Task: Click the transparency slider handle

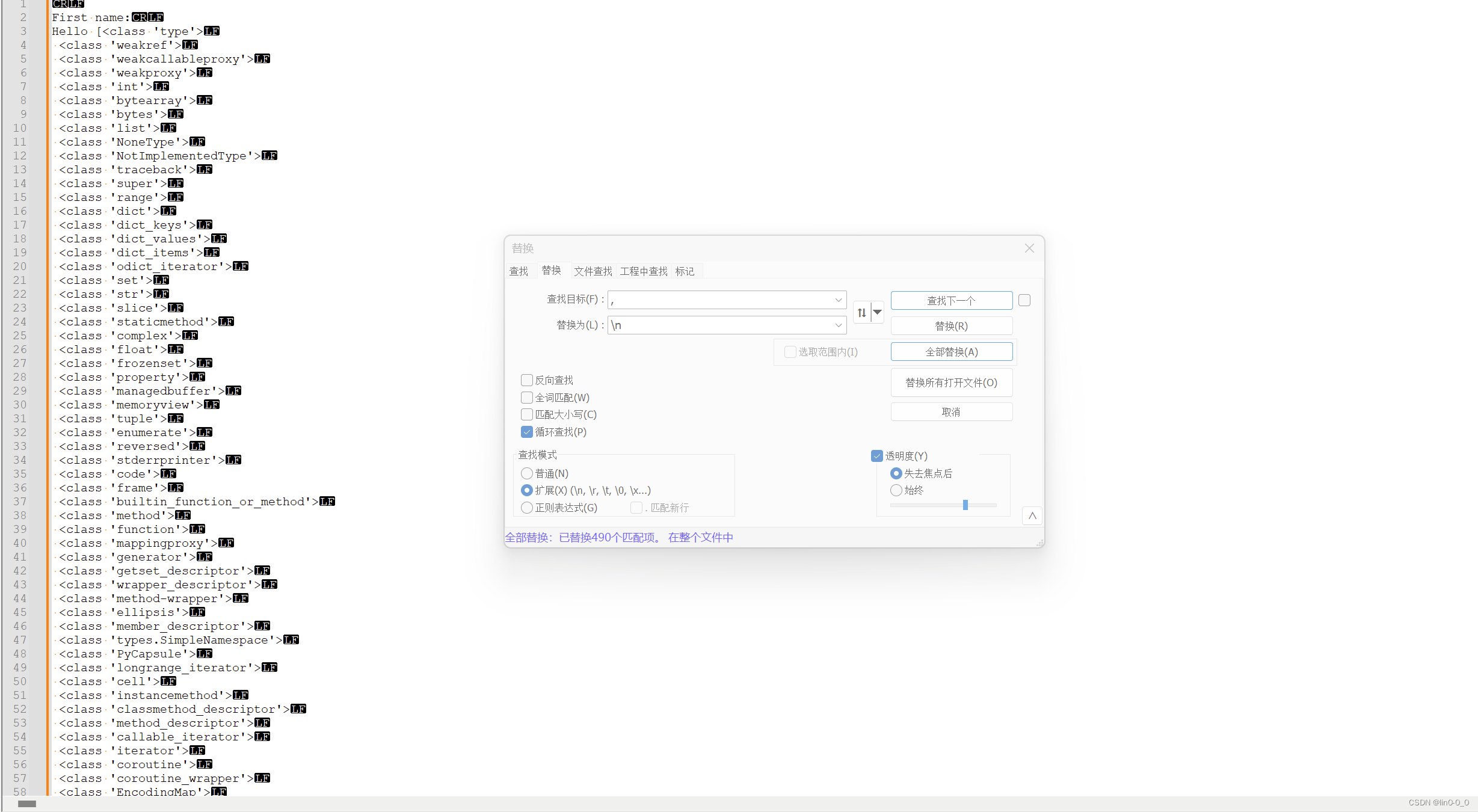Action: click(x=965, y=505)
